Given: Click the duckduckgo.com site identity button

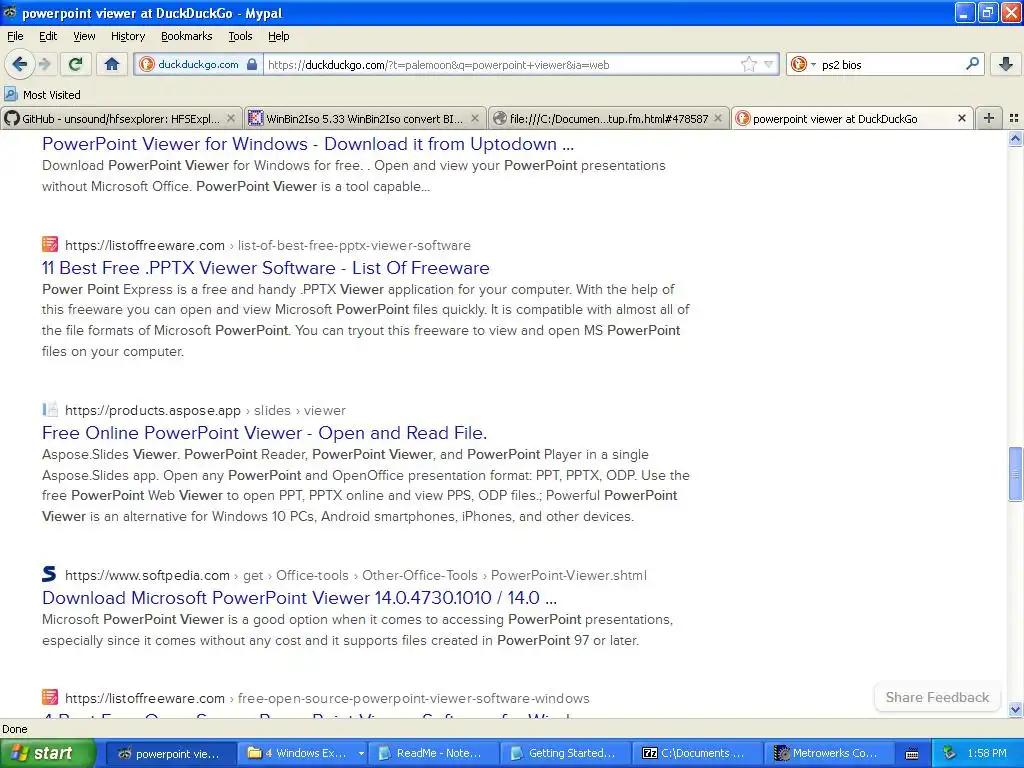Looking at the screenshot, I should coord(199,64).
